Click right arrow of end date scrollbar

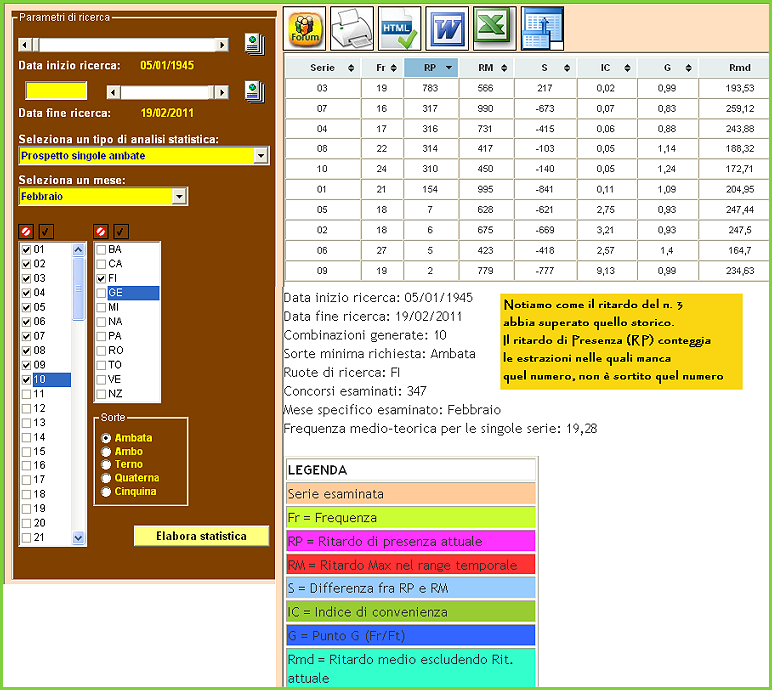click(x=223, y=92)
